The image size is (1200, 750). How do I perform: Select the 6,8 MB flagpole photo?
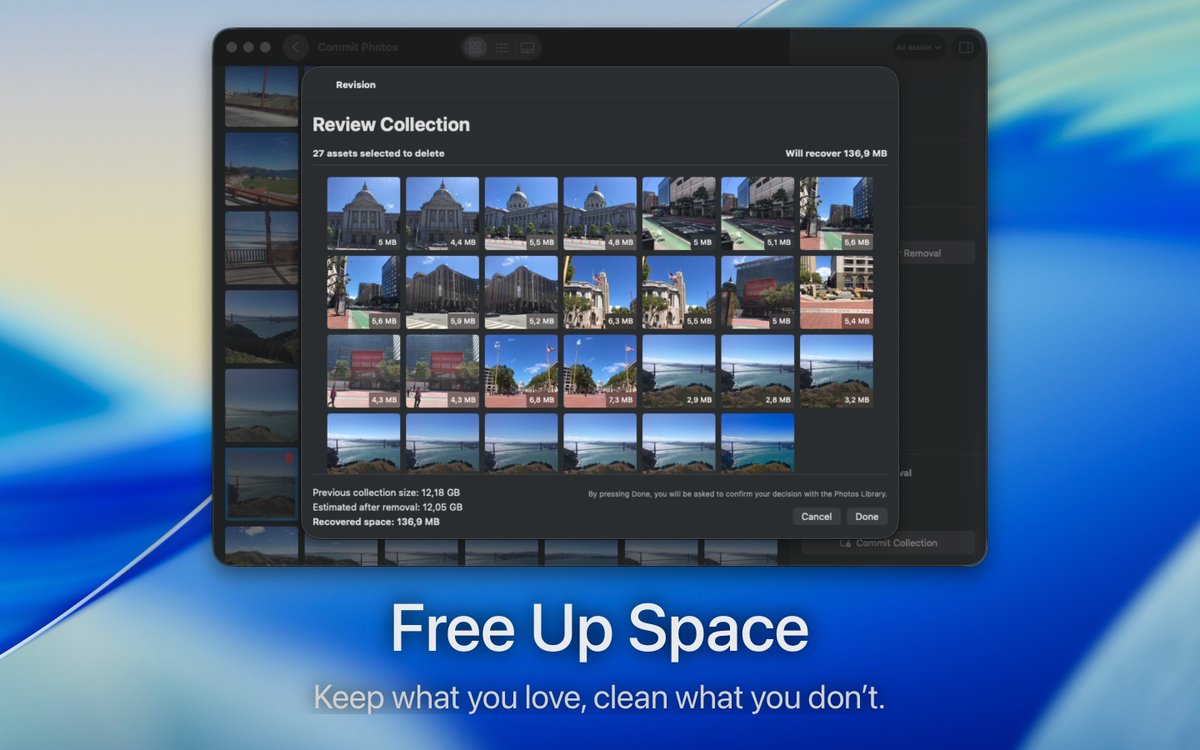click(521, 371)
